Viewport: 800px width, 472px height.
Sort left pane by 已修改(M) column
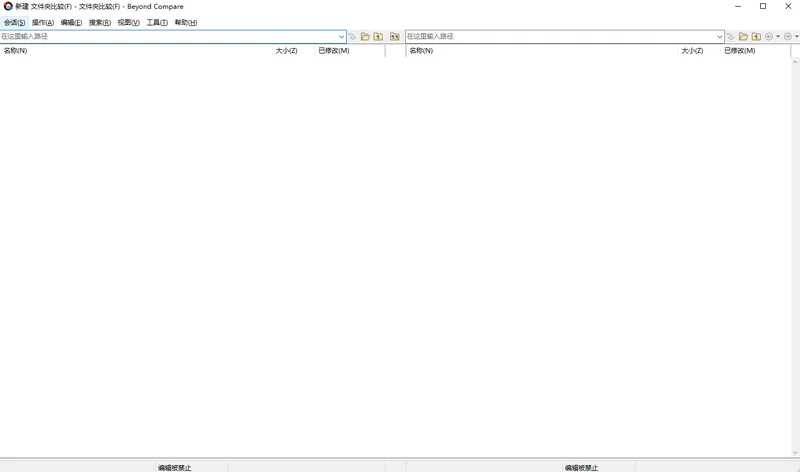tap(349, 51)
